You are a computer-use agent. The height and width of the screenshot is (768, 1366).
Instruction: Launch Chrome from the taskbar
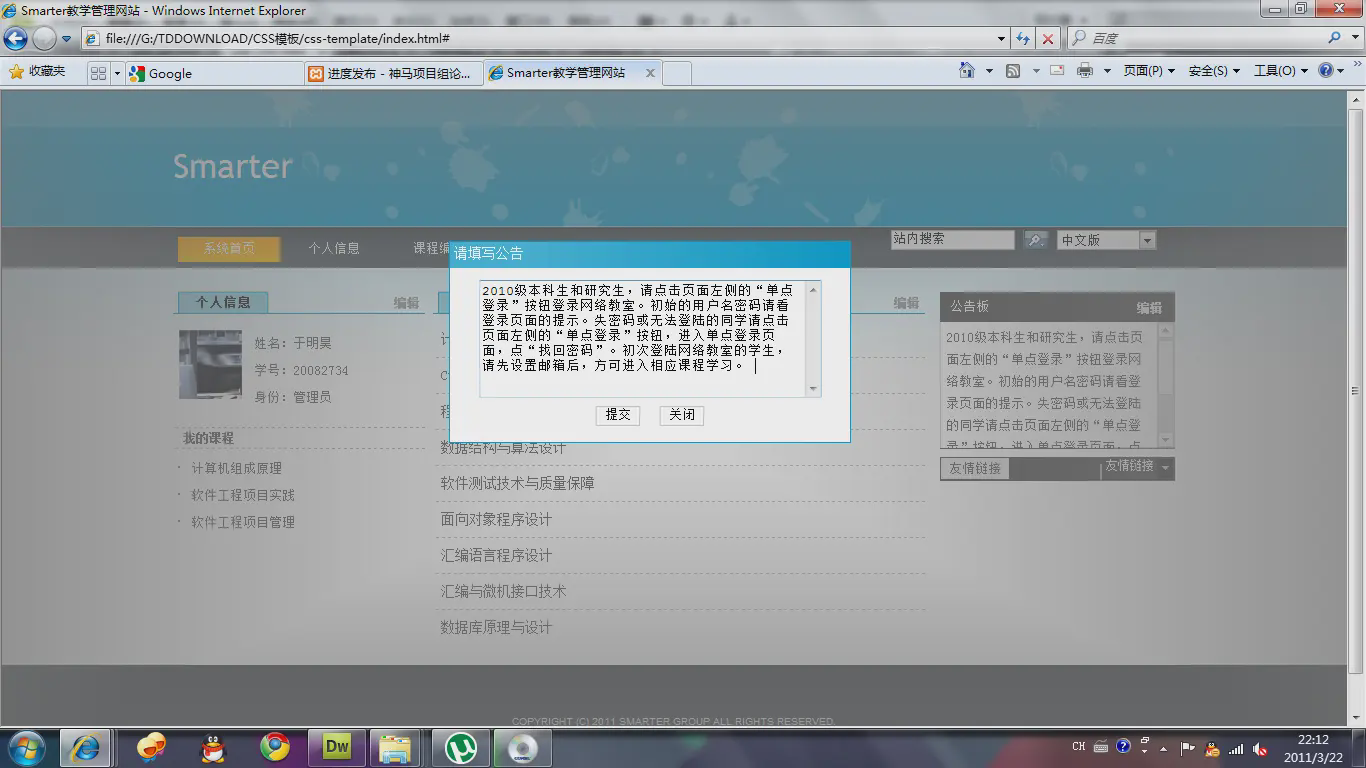tap(275, 747)
